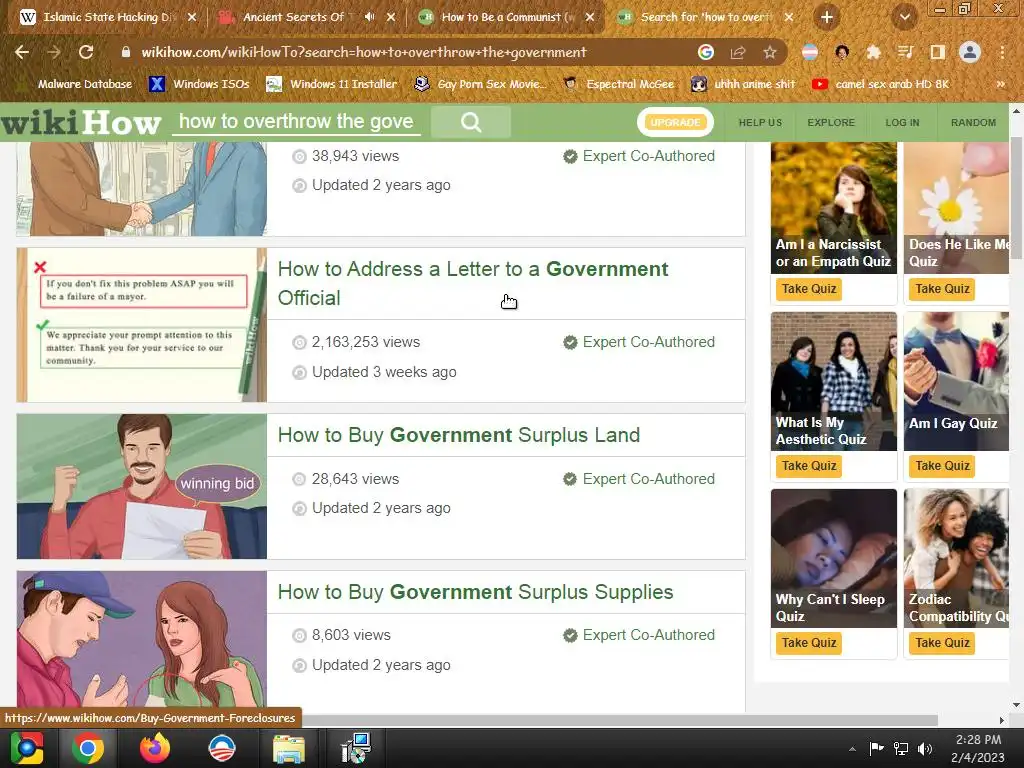Click RANDOM menu item
Viewport: 1024px width, 768px height.
pos(973,123)
